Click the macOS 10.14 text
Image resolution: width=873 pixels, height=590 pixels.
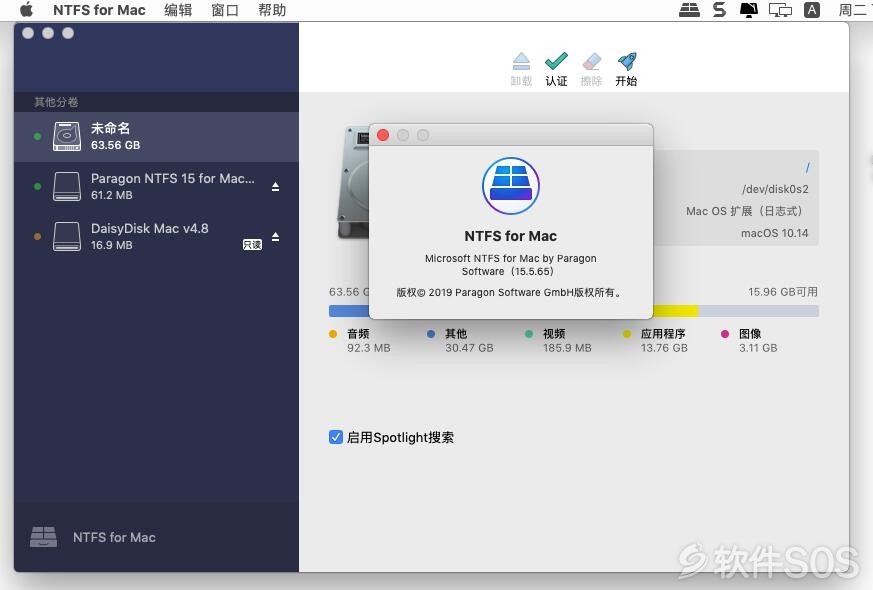click(774, 233)
